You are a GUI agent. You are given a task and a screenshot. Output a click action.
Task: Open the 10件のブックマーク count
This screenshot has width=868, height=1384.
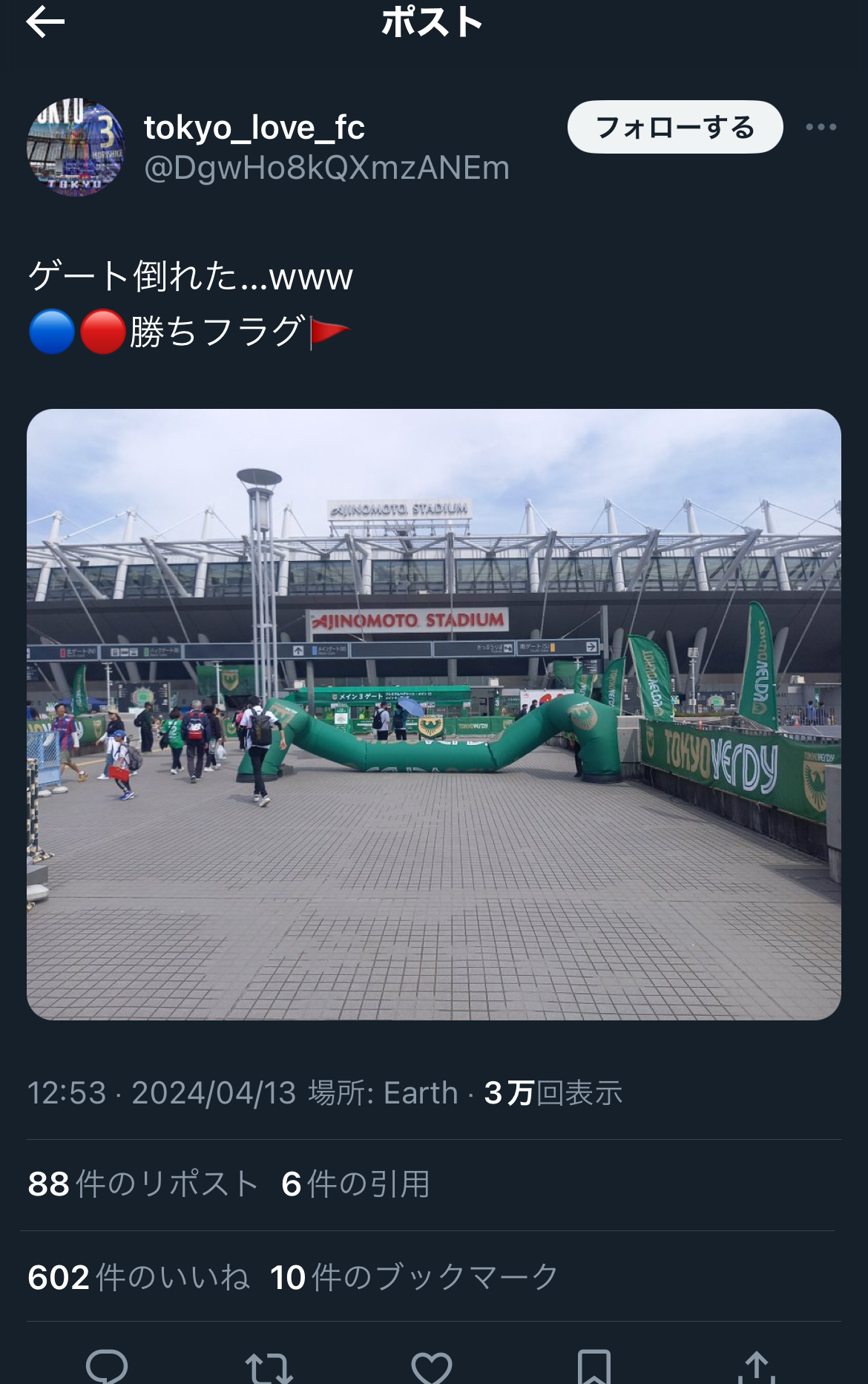pos(414,1277)
